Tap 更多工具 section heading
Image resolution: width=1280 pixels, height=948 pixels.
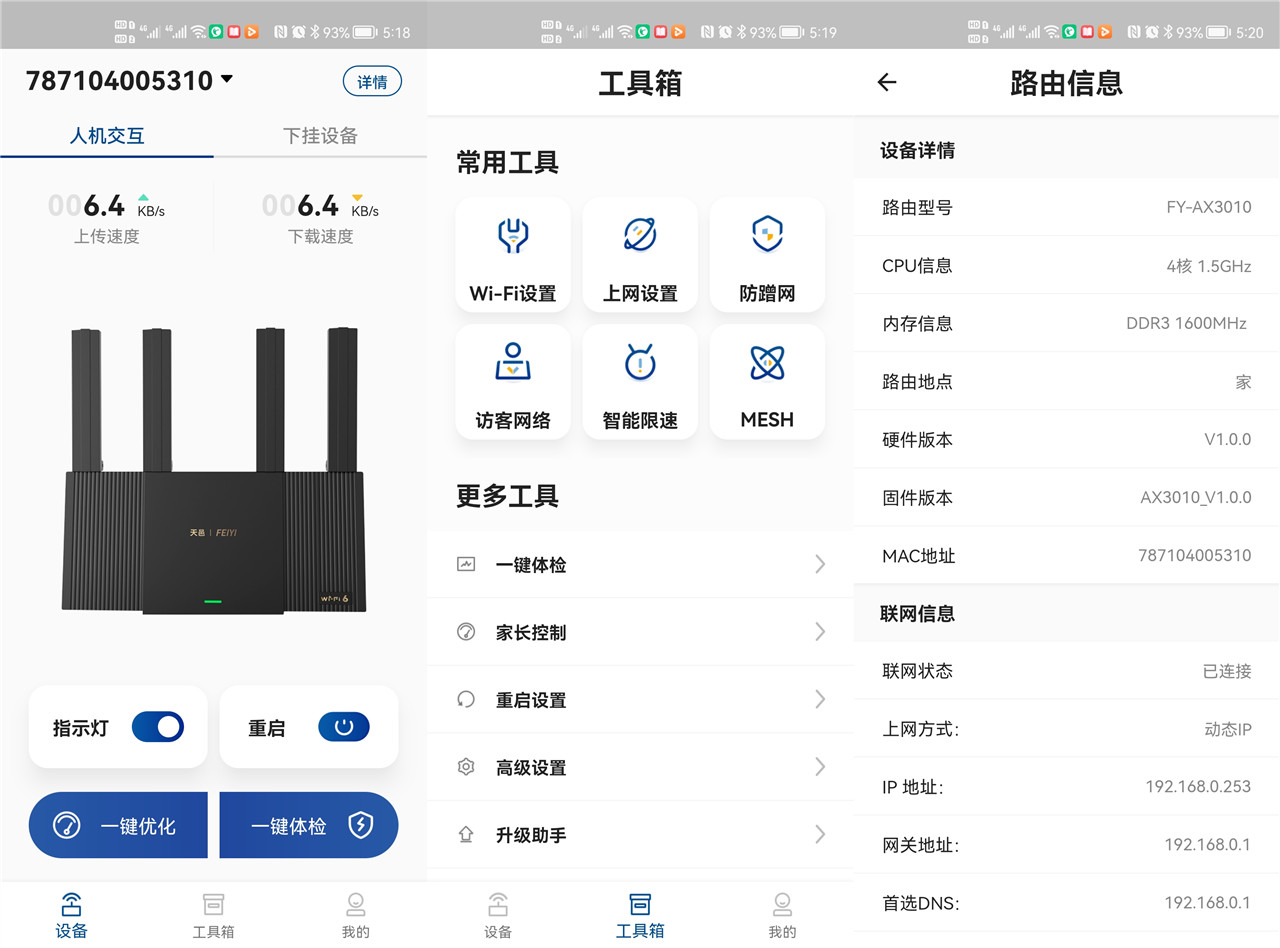pos(507,496)
